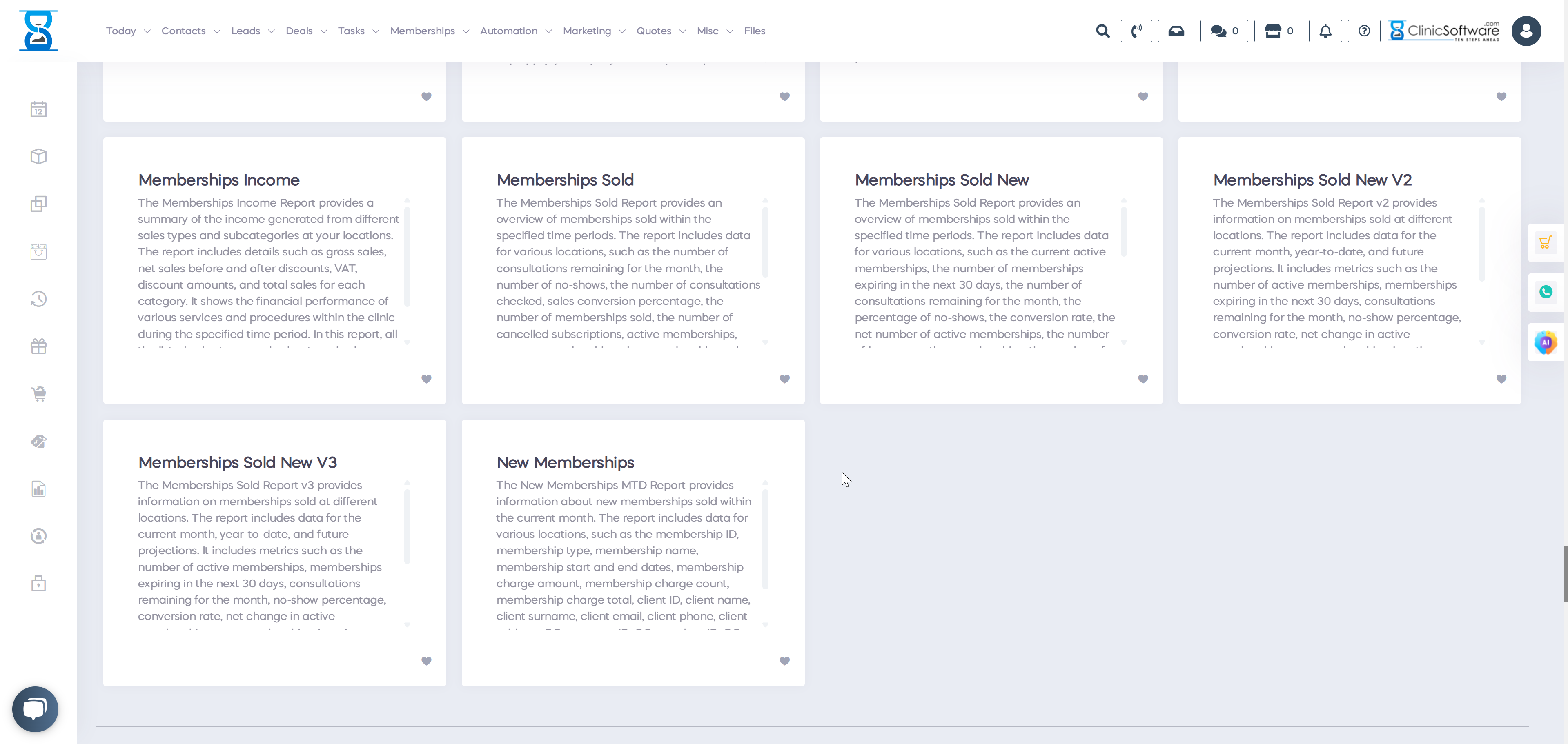Click the help question mark icon
The height and width of the screenshot is (744, 1568).
pyautogui.click(x=1363, y=31)
